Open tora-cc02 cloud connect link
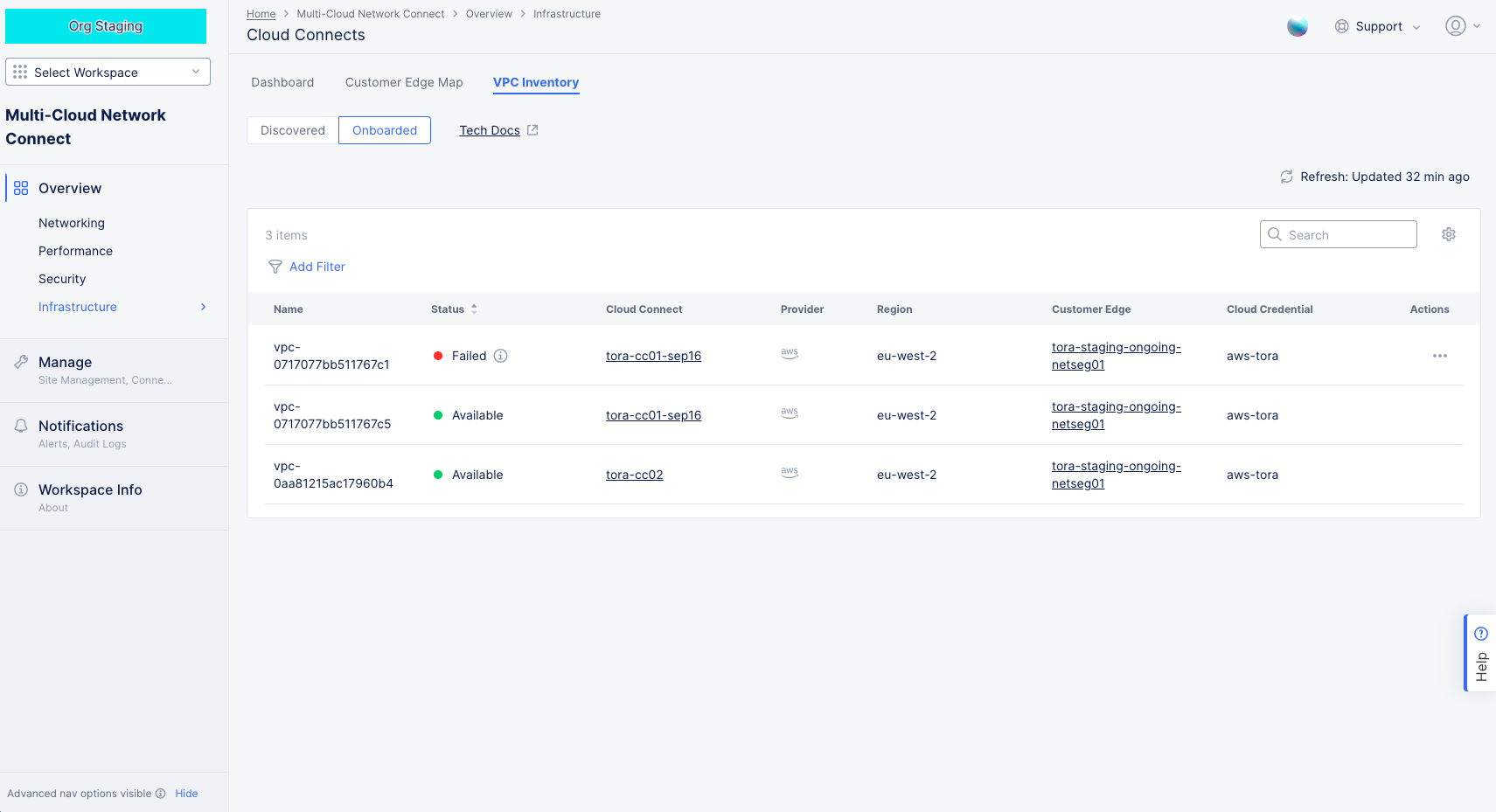 (x=634, y=475)
